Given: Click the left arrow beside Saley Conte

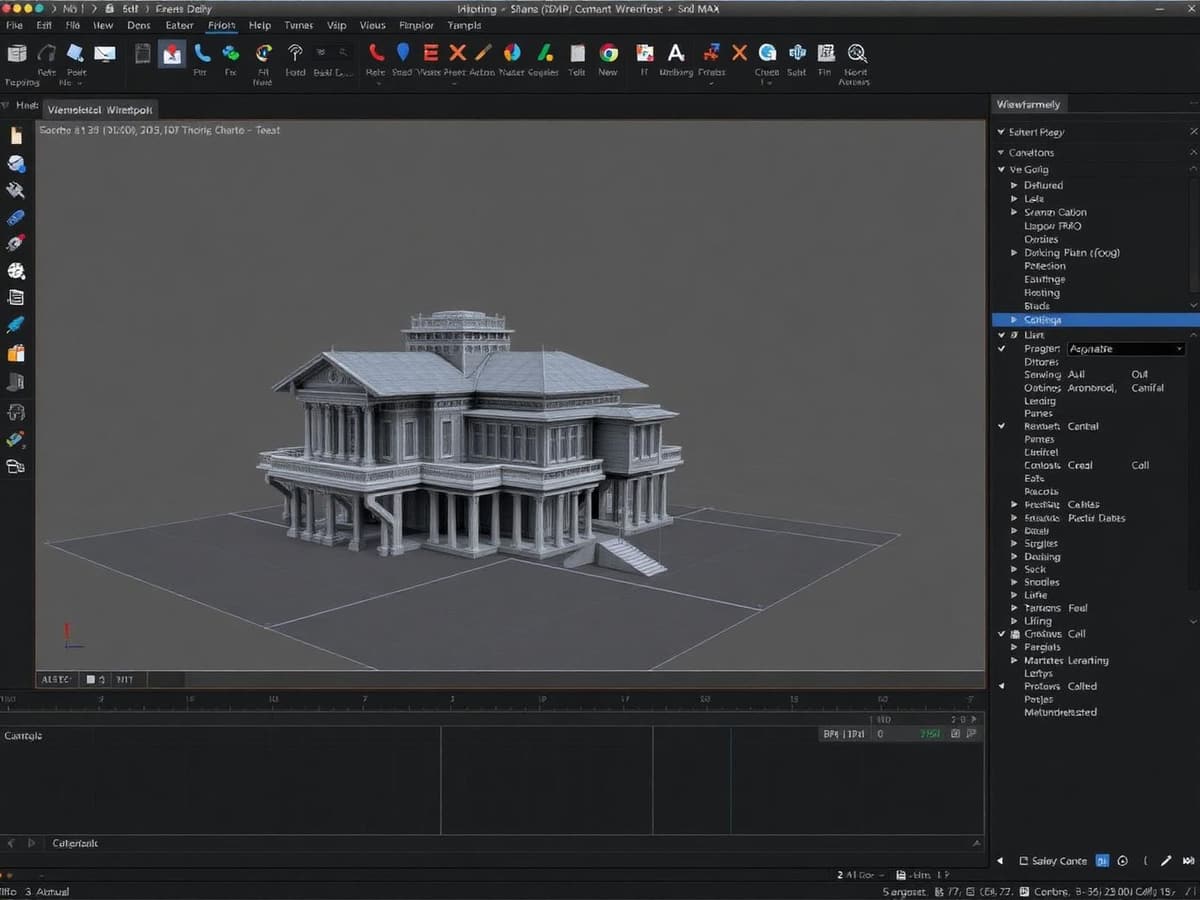Looking at the screenshot, I should coord(1000,861).
